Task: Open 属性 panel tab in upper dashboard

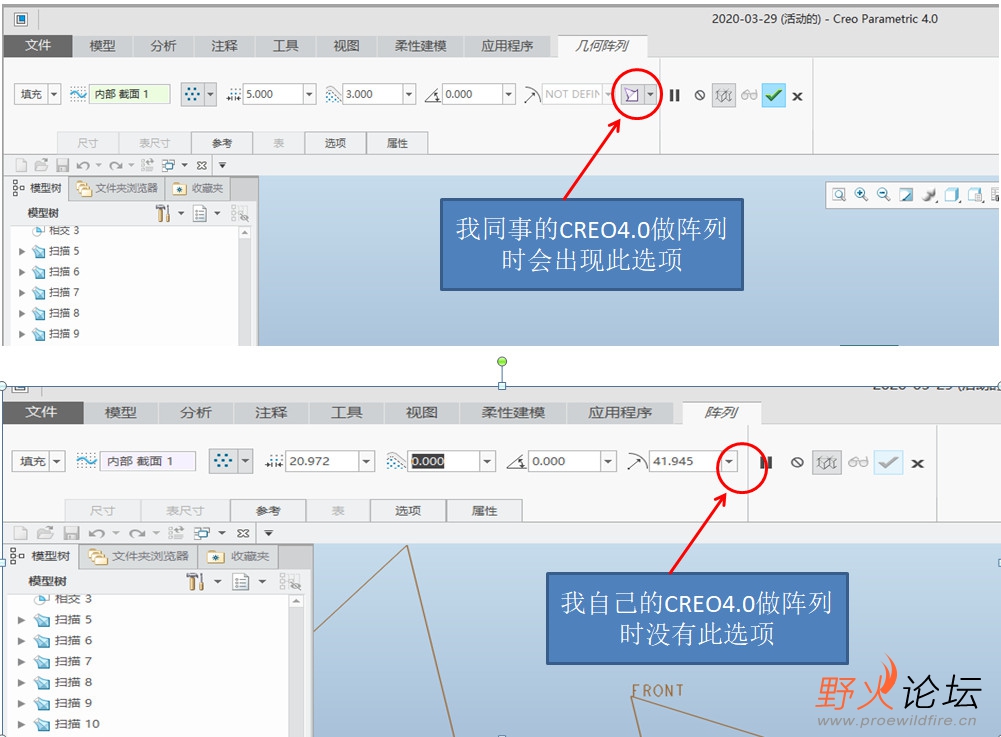Action: [397, 143]
